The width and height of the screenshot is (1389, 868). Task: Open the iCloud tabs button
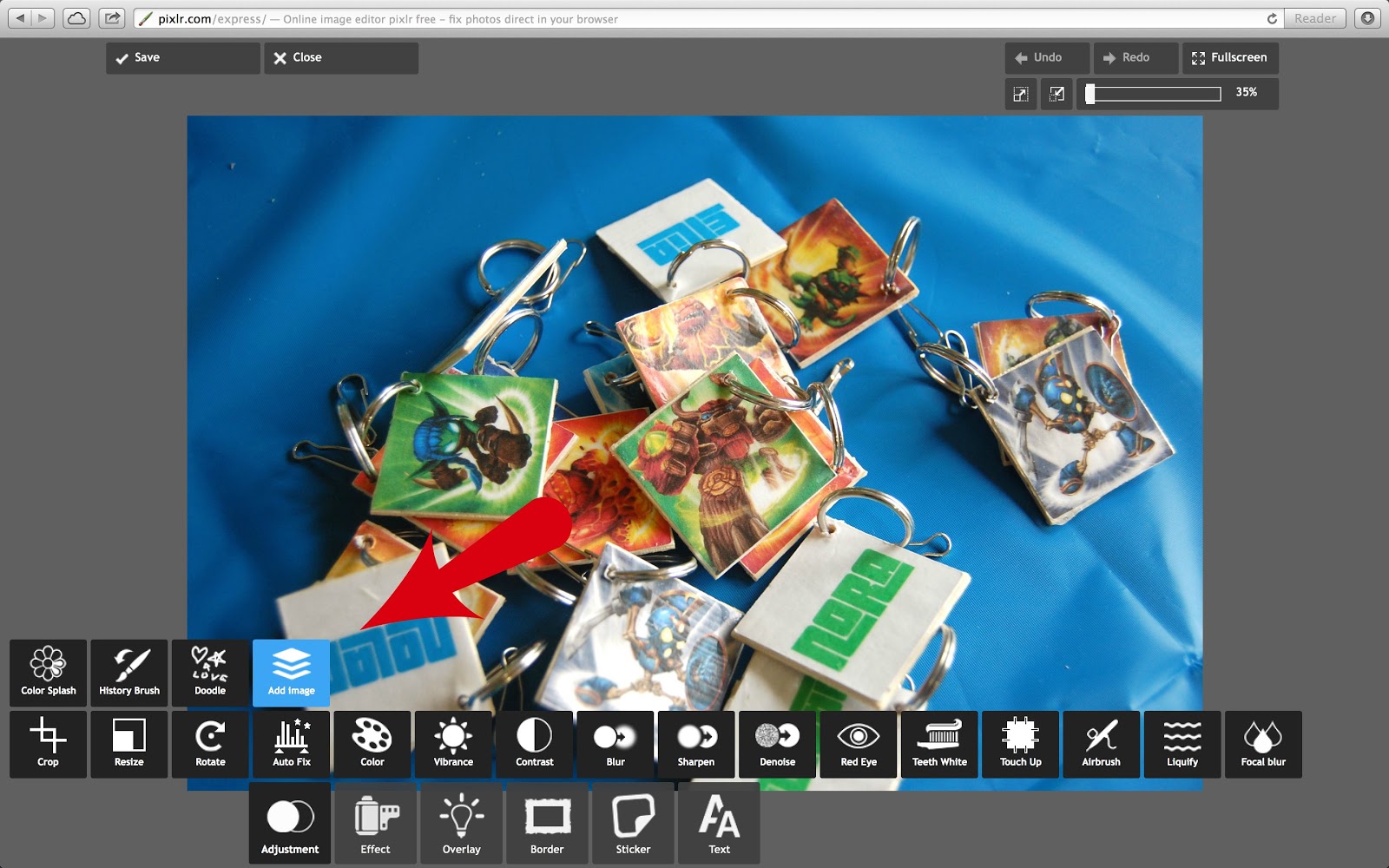(x=76, y=18)
